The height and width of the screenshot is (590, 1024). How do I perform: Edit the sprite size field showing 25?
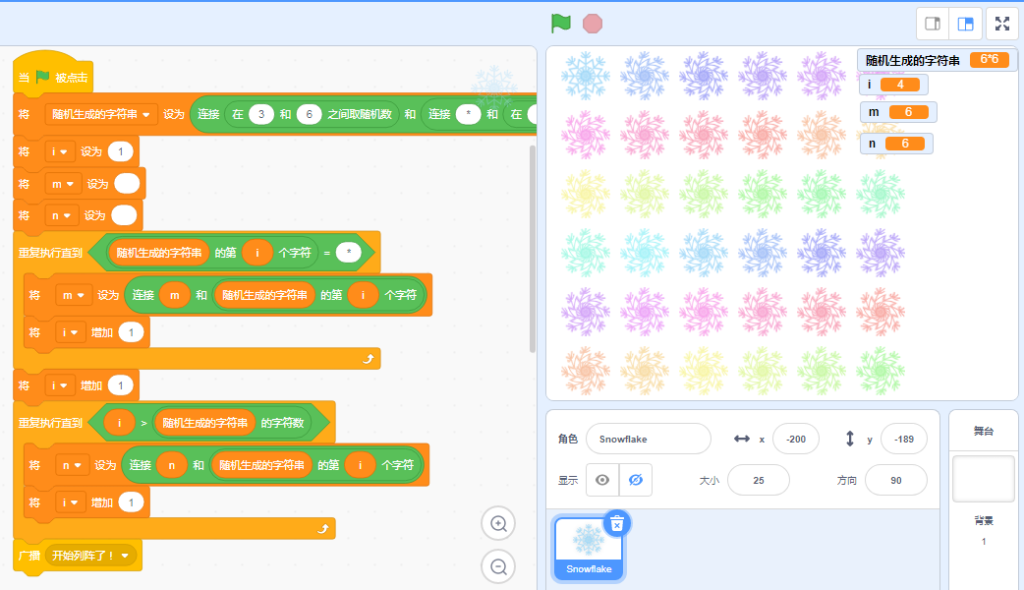[x=758, y=480]
